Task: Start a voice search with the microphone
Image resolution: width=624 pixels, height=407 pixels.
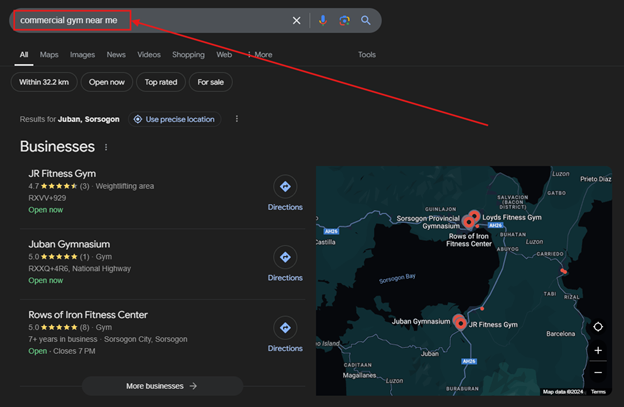Action: (322, 20)
